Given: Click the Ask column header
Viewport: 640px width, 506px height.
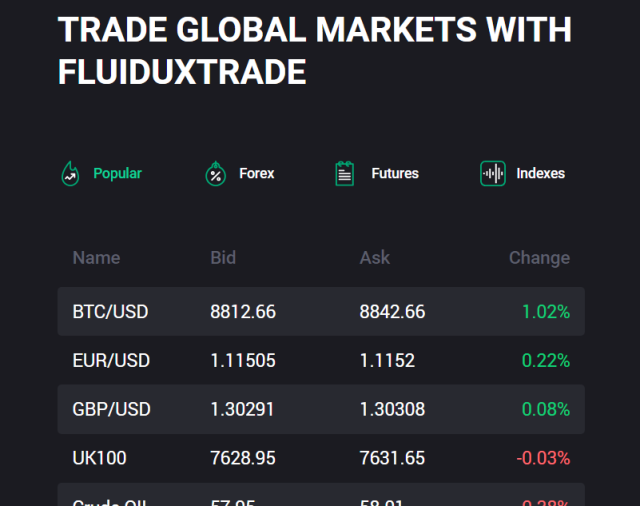Looking at the screenshot, I should pos(375,258).
